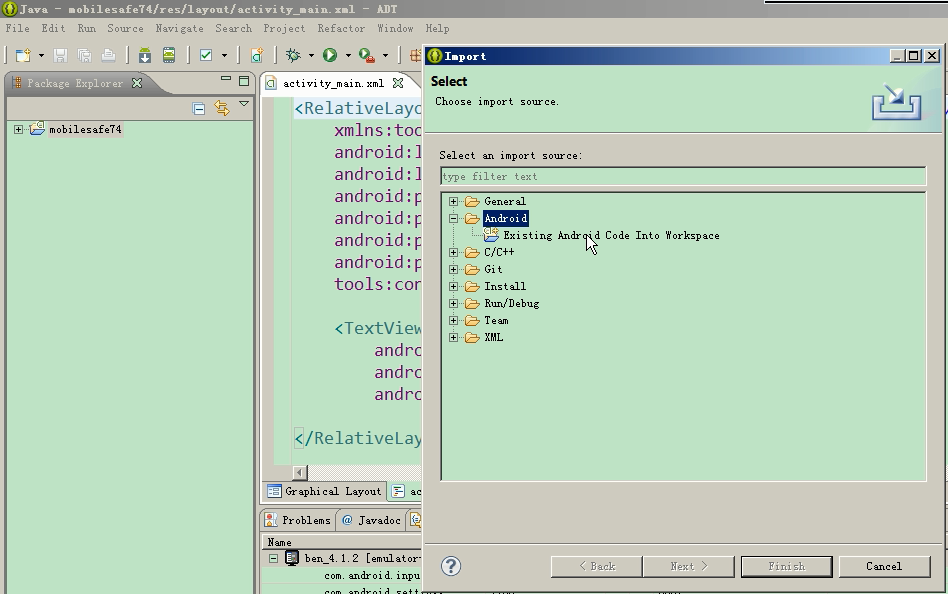
Task: Click the import source filter text field
Action: (683, 177)
